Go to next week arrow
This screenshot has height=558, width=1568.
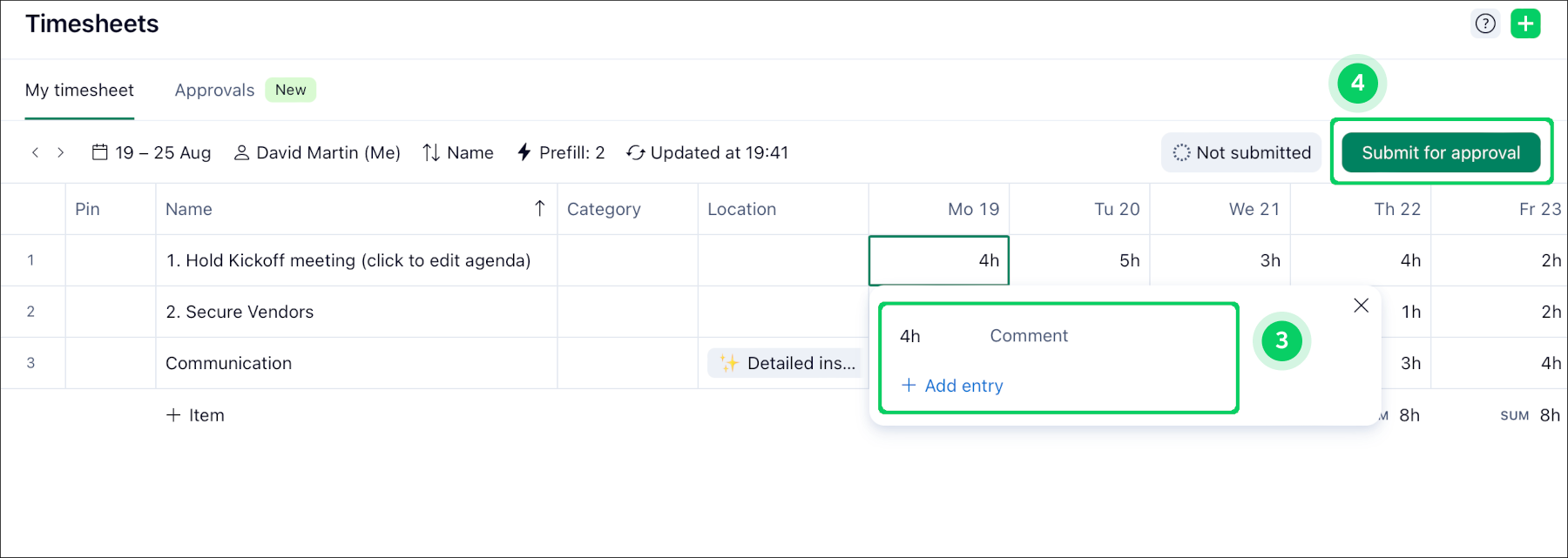(x=60, y=152)
